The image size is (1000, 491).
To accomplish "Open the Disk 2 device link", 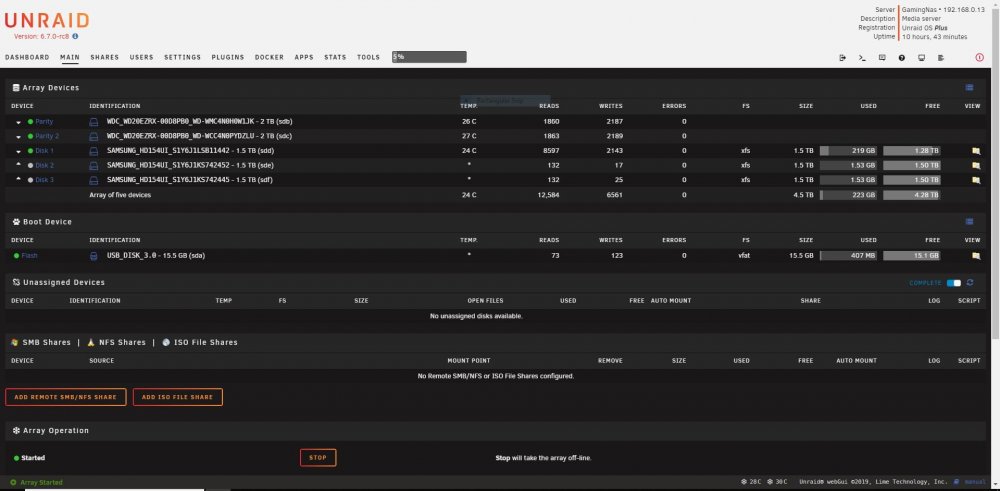I will 45,165.
